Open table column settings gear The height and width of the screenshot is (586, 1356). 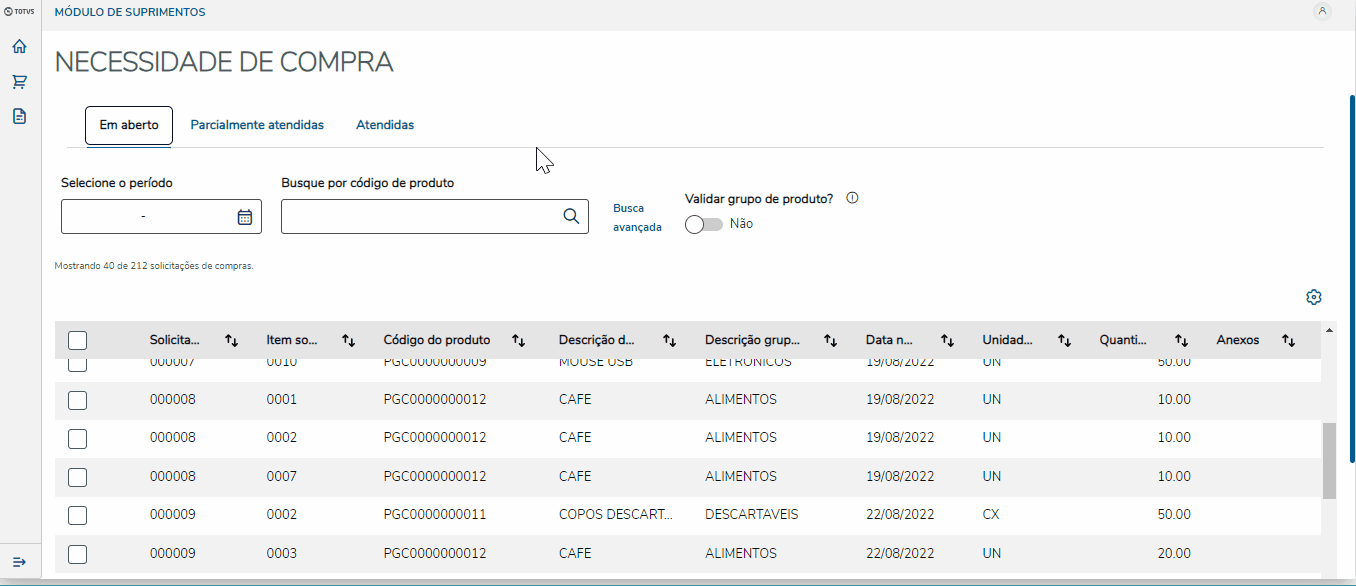pyautogui.click(x=1314, y=297)
